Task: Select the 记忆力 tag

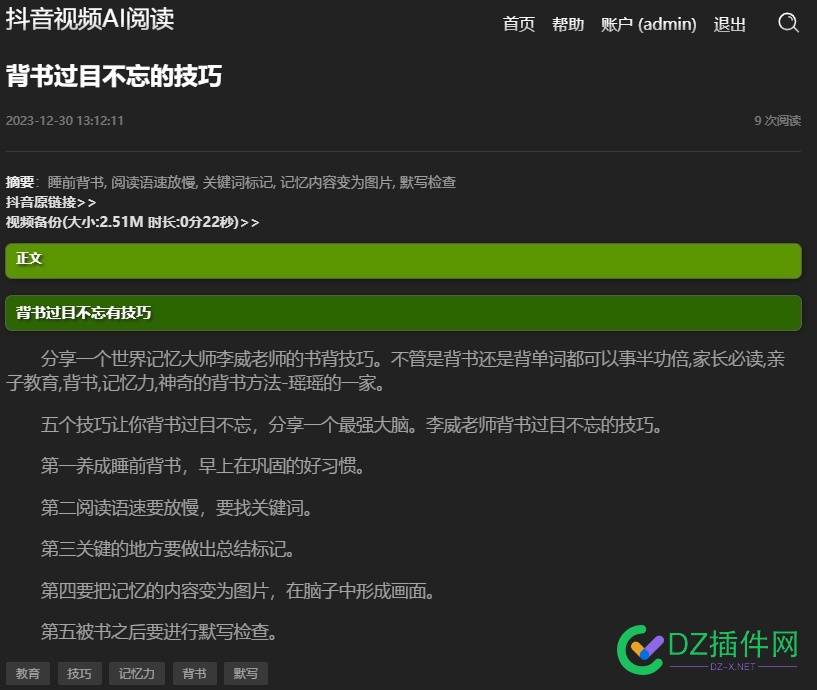Action: [x=137, y=673]
